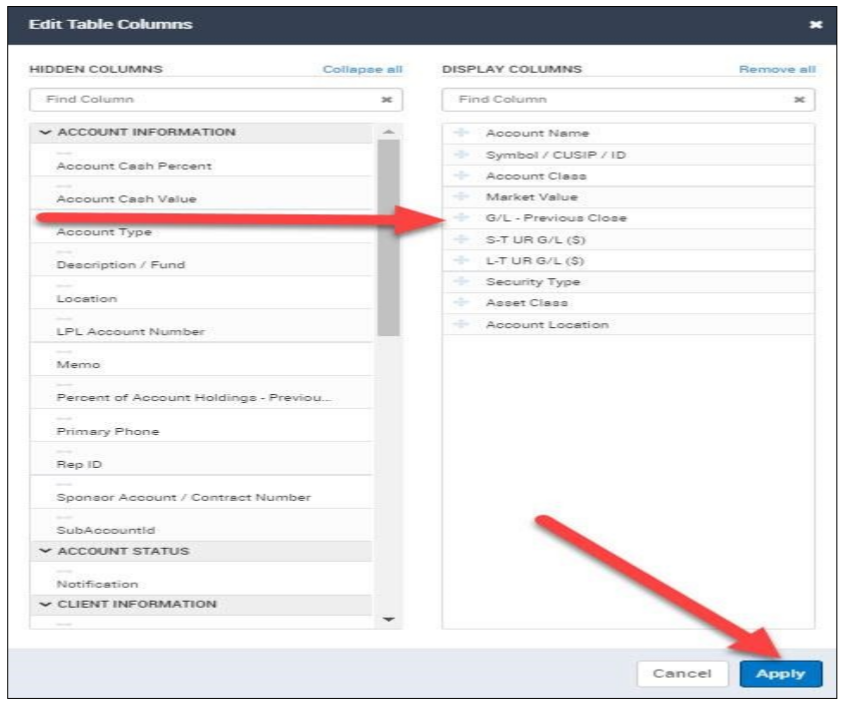Select Primary Phone hidden column
The width and height of the screenshot is (844, 707).
pyautogui.click(x=201, y=426)
